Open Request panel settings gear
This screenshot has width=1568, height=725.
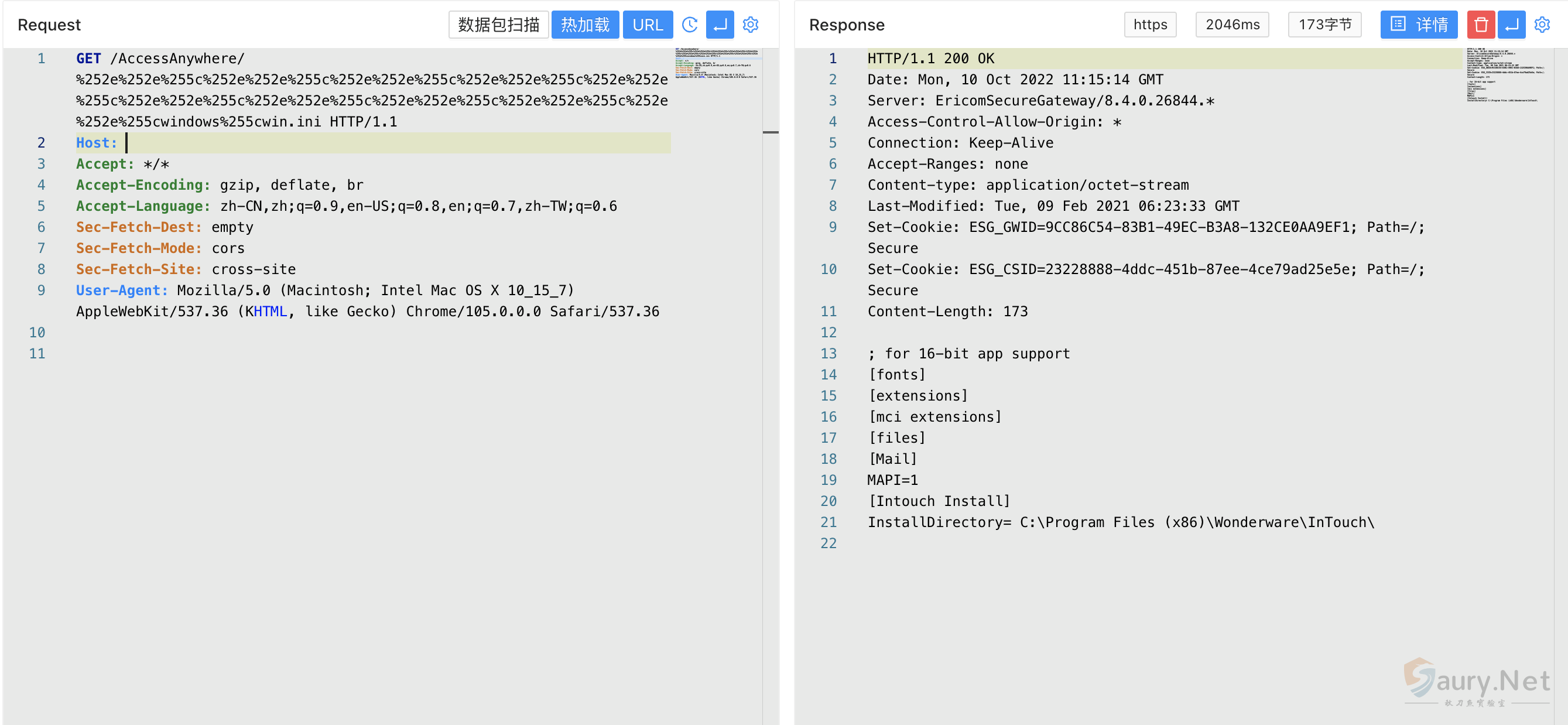751,25
